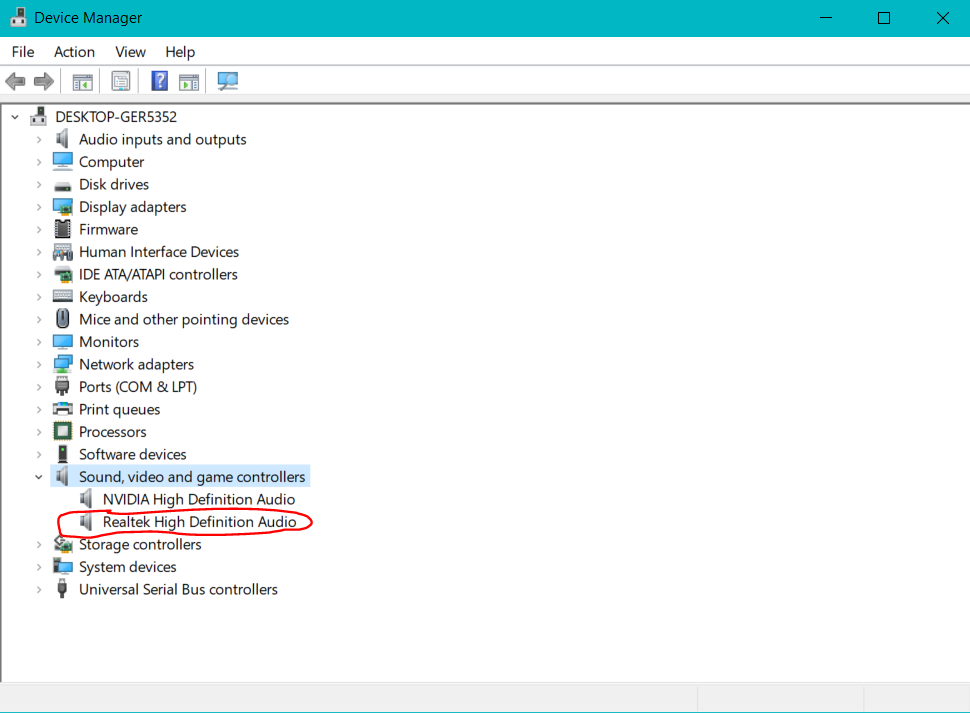Screen dimensions: 970x713
Task: Click Show/Hide Console Tree toolbar icon
Action: pos(82,81)
